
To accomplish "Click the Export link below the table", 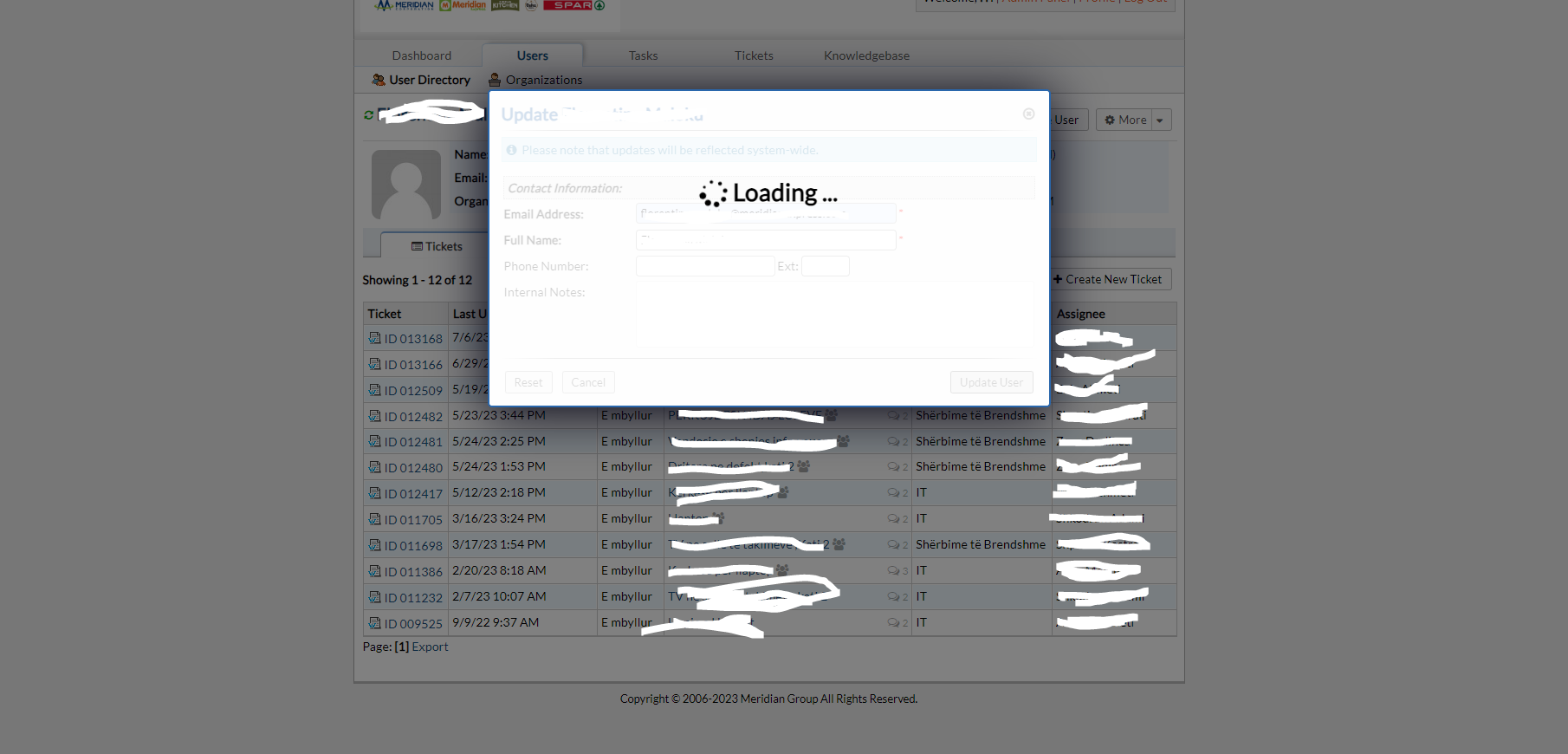I will [430, 647].
